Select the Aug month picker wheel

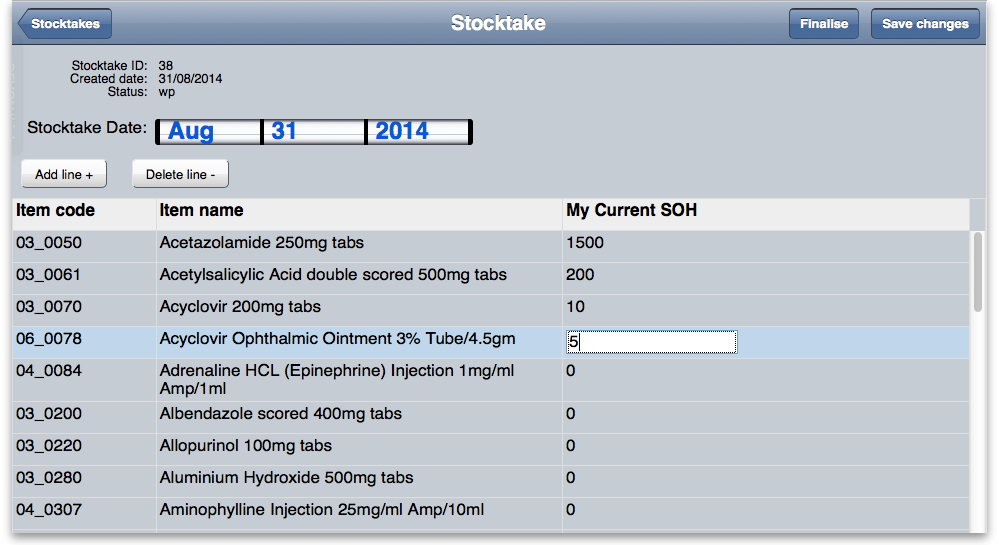tap(208, 131)
